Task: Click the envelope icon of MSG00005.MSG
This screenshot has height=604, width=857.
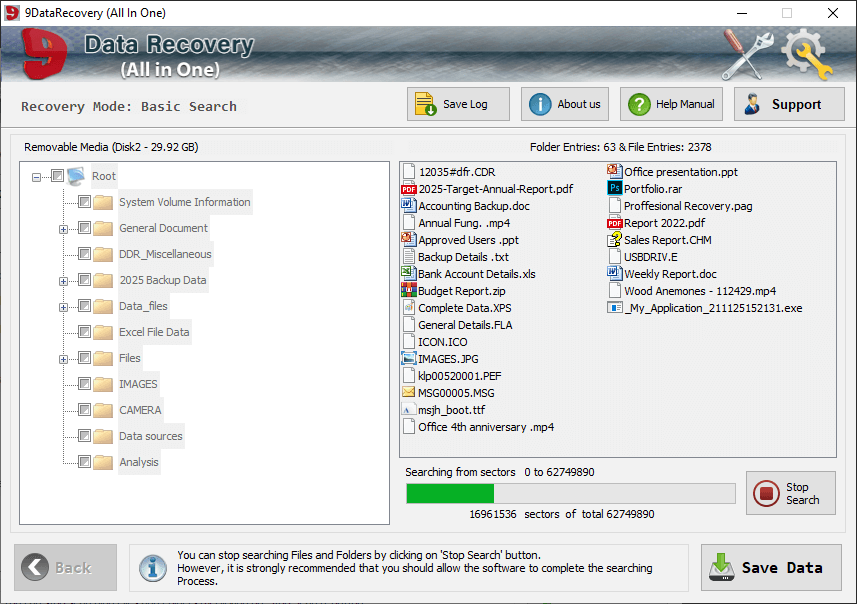Action: click(408, 392)
